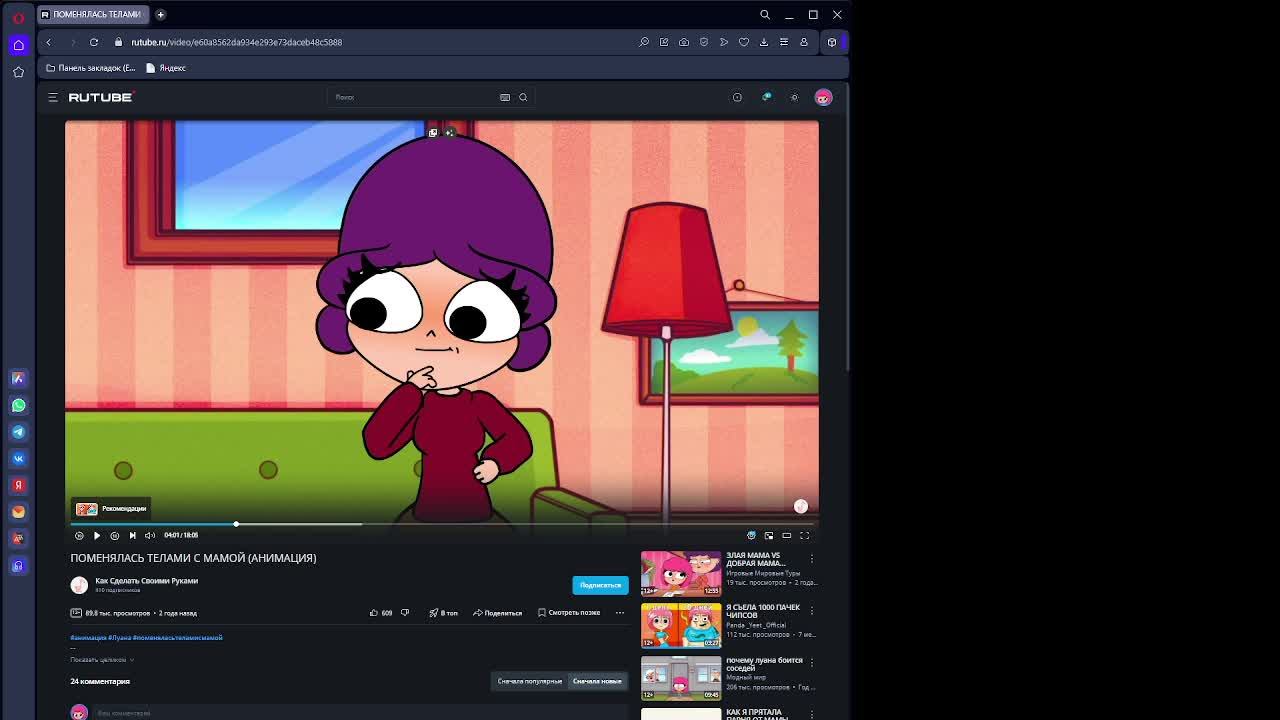Expand the description with Показать целиком
This screenshot has width=1280, height=720.
pos(102,660)
